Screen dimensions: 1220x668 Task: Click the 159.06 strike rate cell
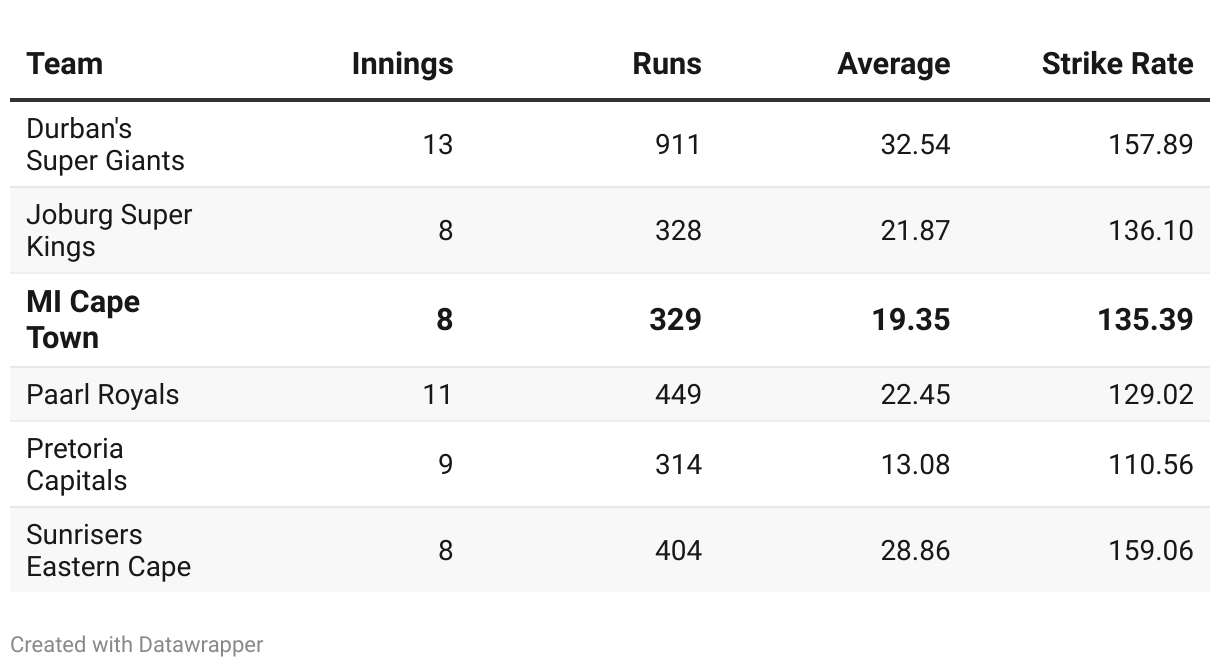pyautogui.click(x=1151, y=551)
